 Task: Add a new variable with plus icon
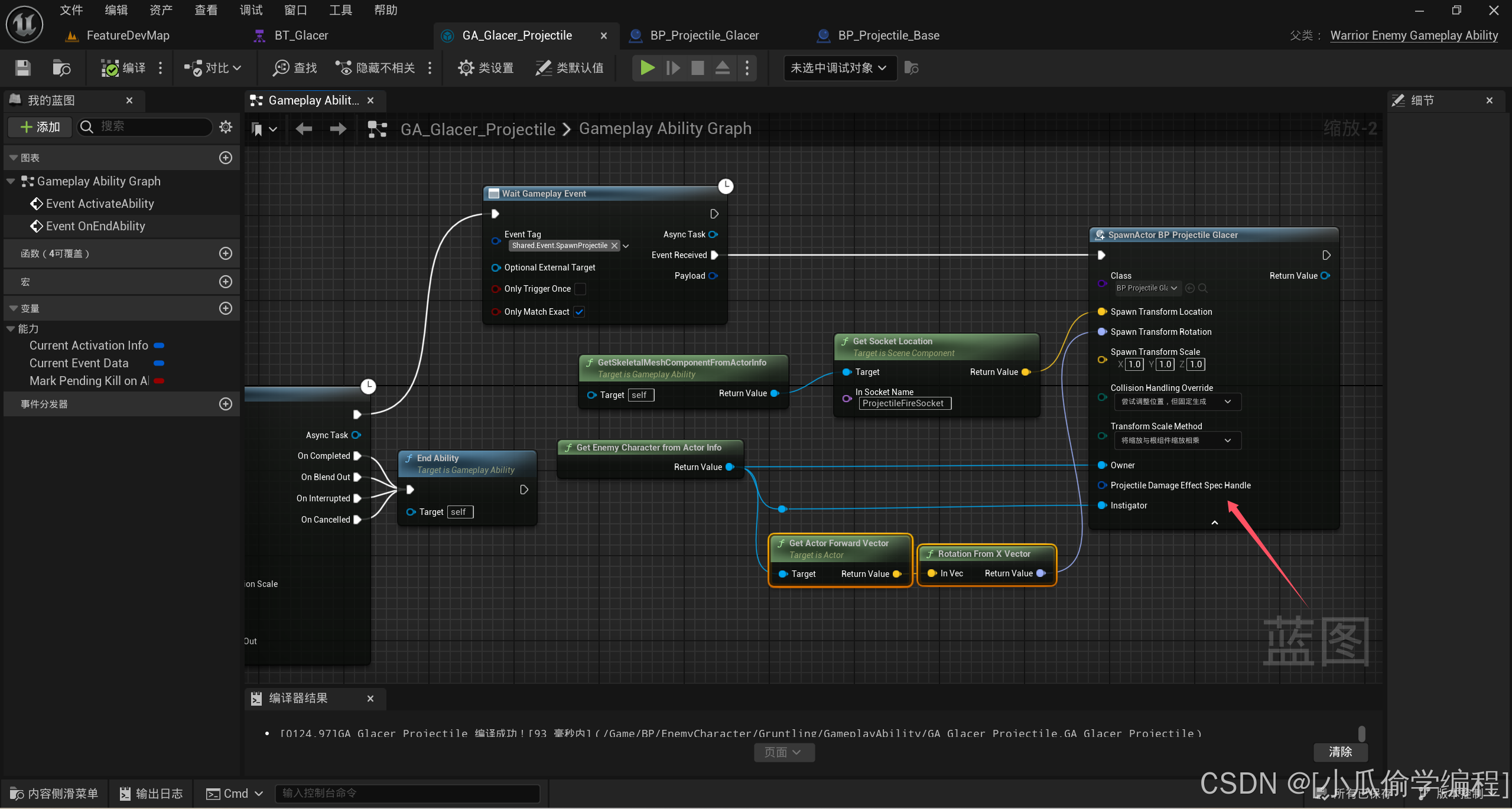pyautogui.click(x=226, y=308)
